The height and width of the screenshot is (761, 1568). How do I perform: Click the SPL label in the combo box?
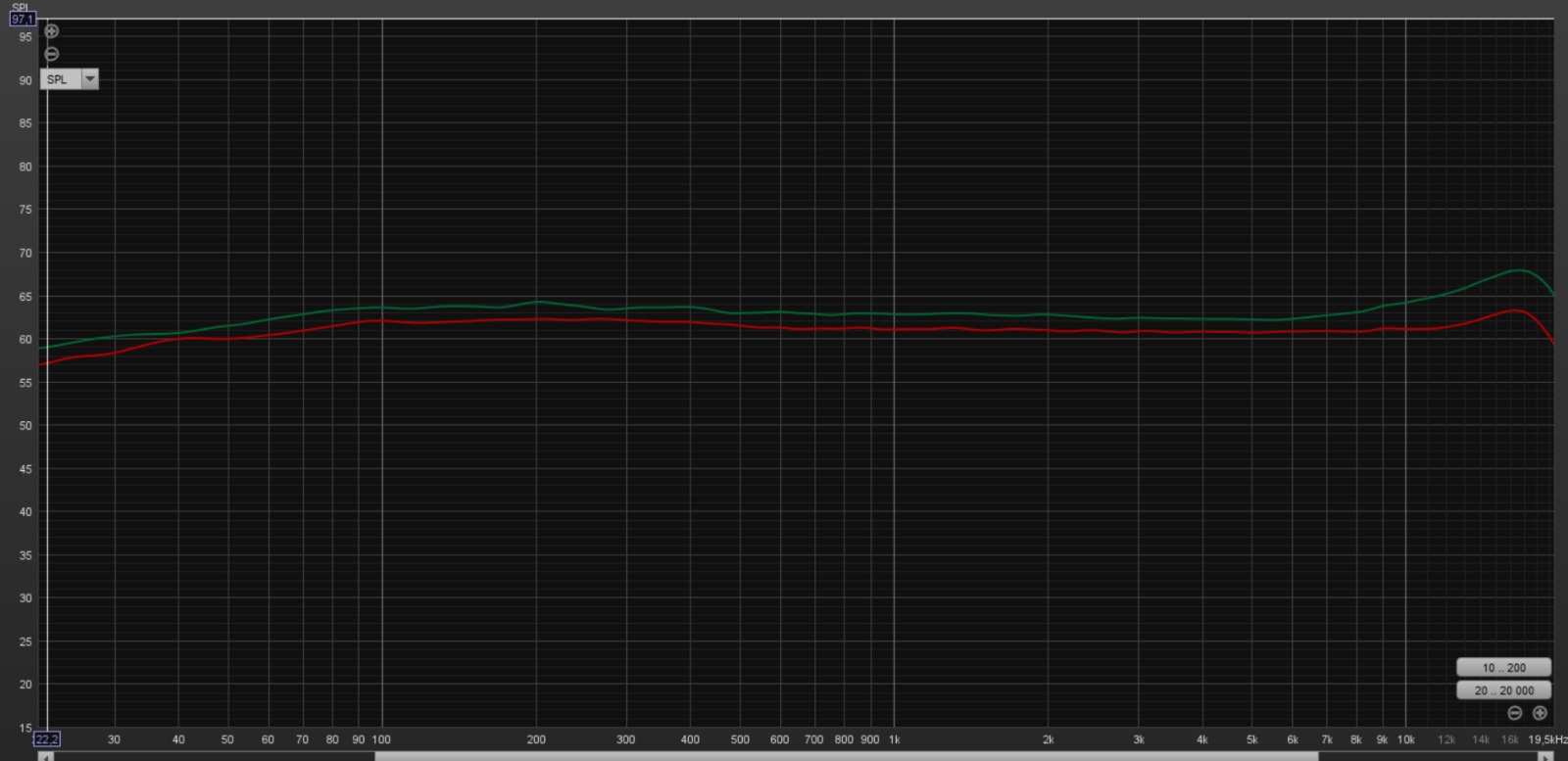[59, 79]
